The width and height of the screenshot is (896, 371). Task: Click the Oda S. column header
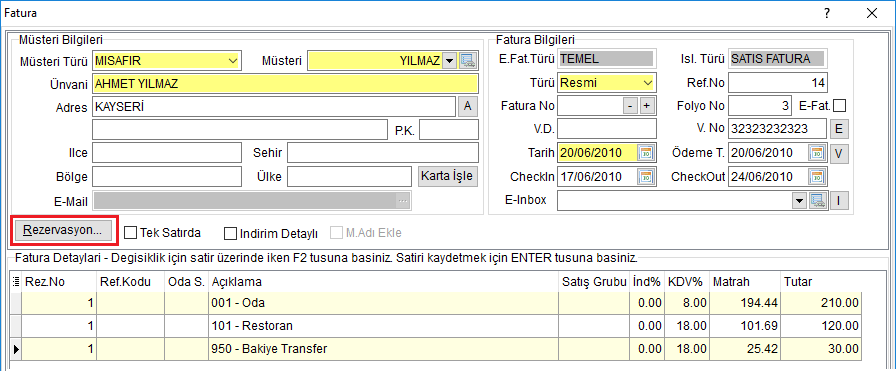[x=187, y=282]
